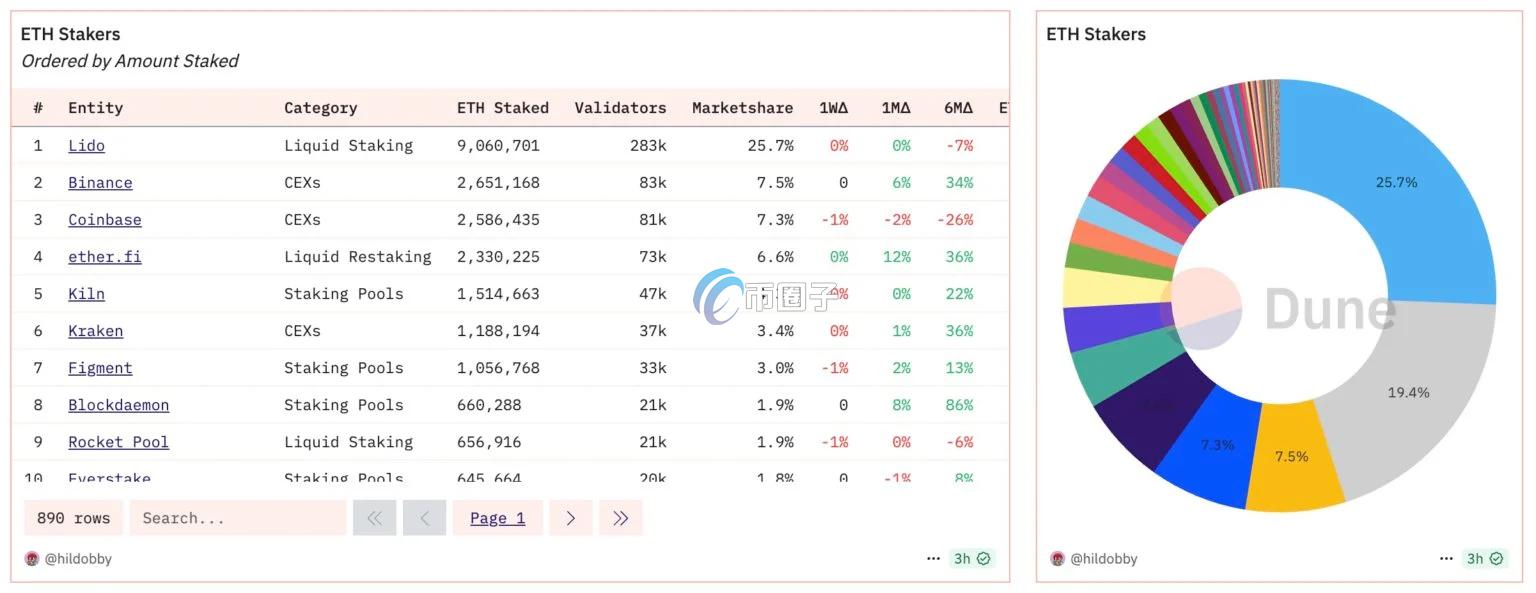Open the Rocket Pool link
This screenshot has height=593, width=1536.
pos(118,442)
